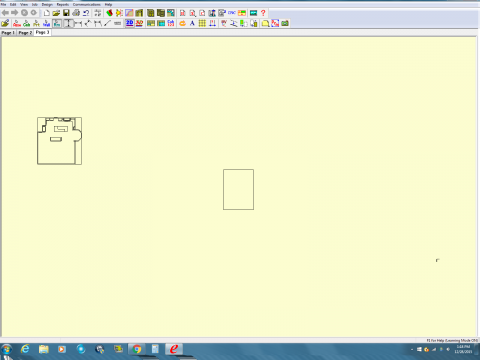Click the green camera icon
480x360 pixels.
click(285, 23)
